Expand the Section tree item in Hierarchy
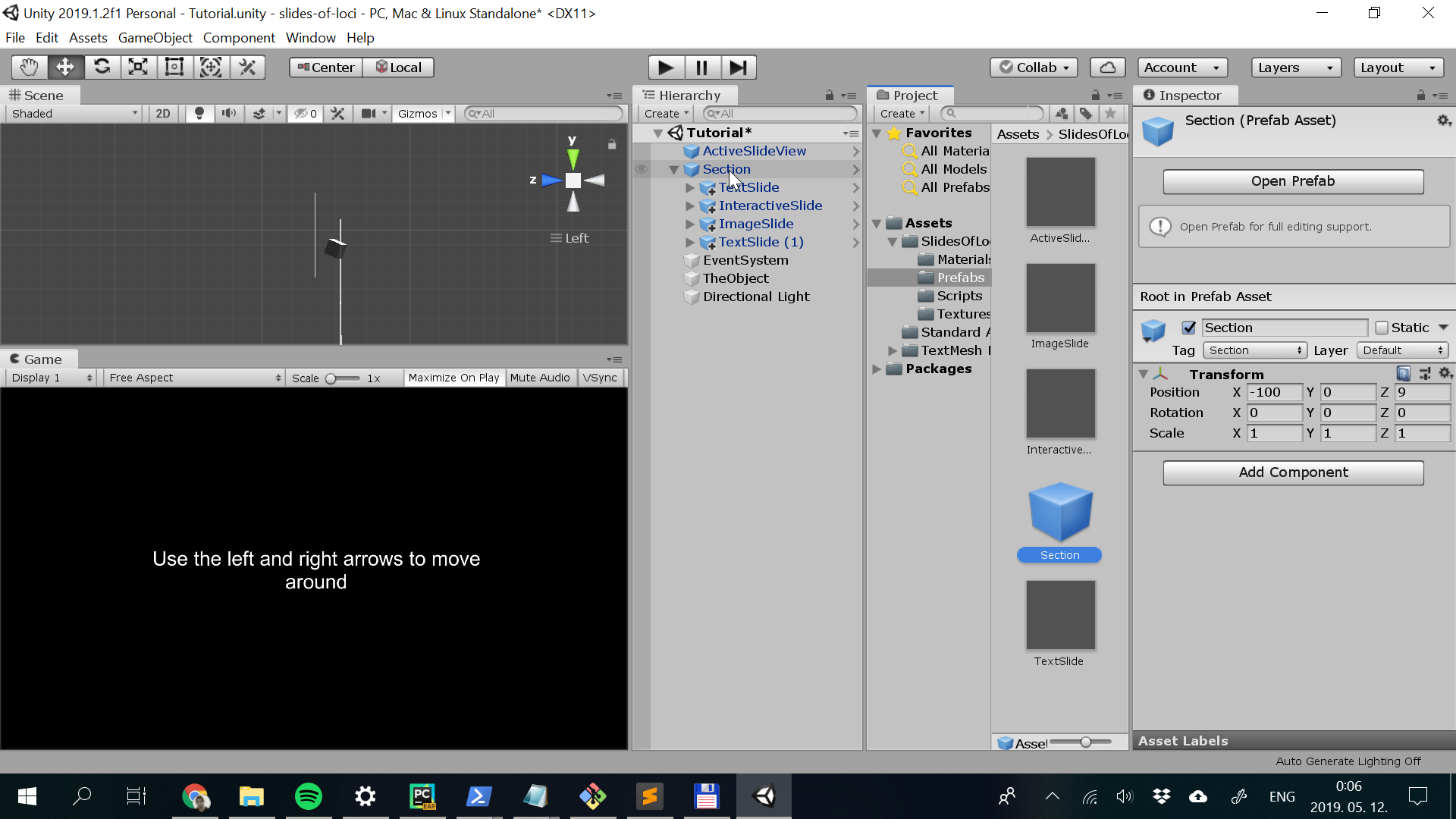This screenshot has height=819, width=1456. (674, 169)
